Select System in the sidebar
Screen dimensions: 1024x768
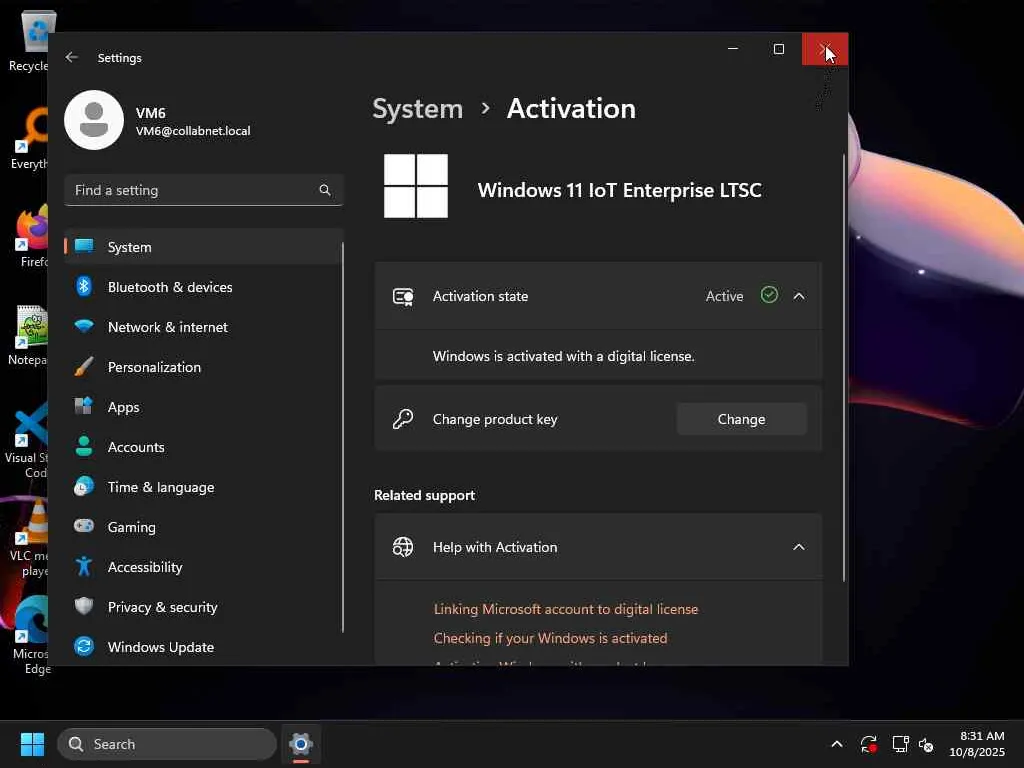pyautogui.click(x=203, y=247)
